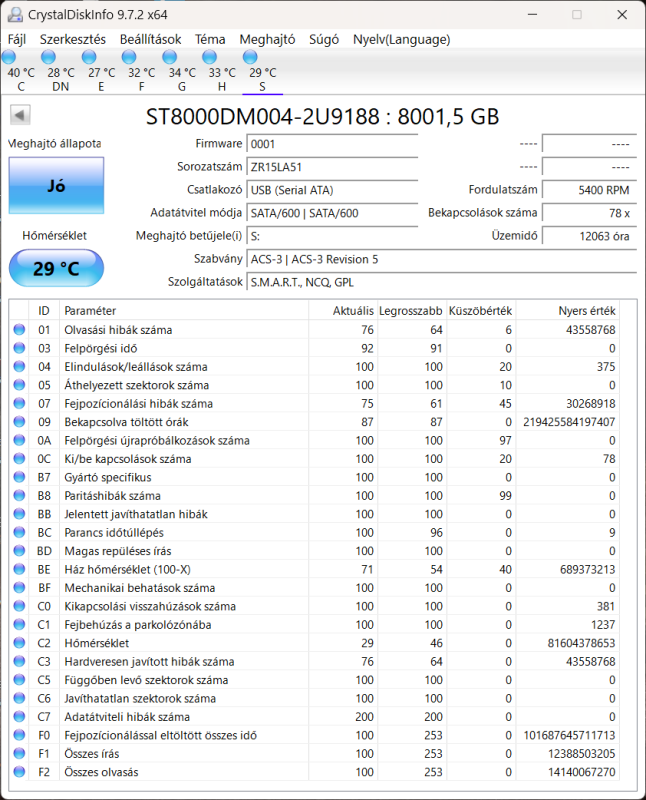The height and width of the screenshot is (800, 646).
Task: Minimize the CrystalDiskInfo window
Action: 532,14
